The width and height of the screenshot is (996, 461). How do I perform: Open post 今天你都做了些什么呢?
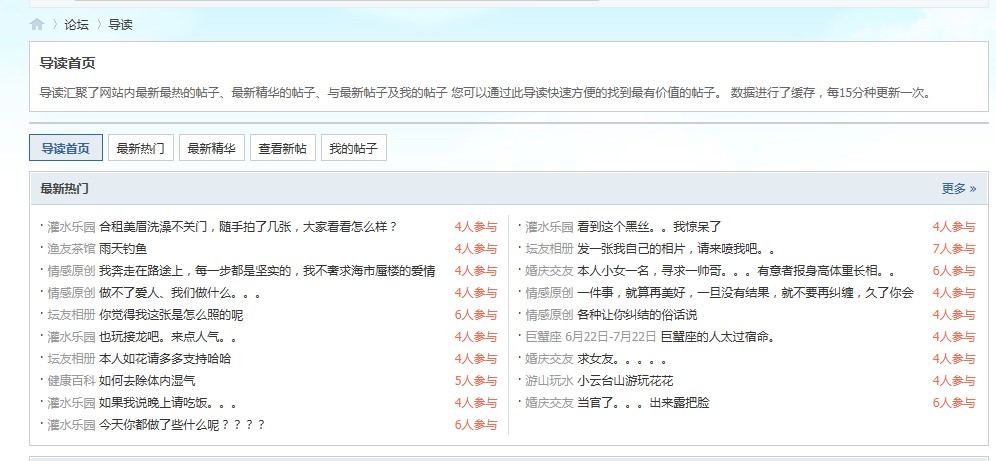coord(182,425)
